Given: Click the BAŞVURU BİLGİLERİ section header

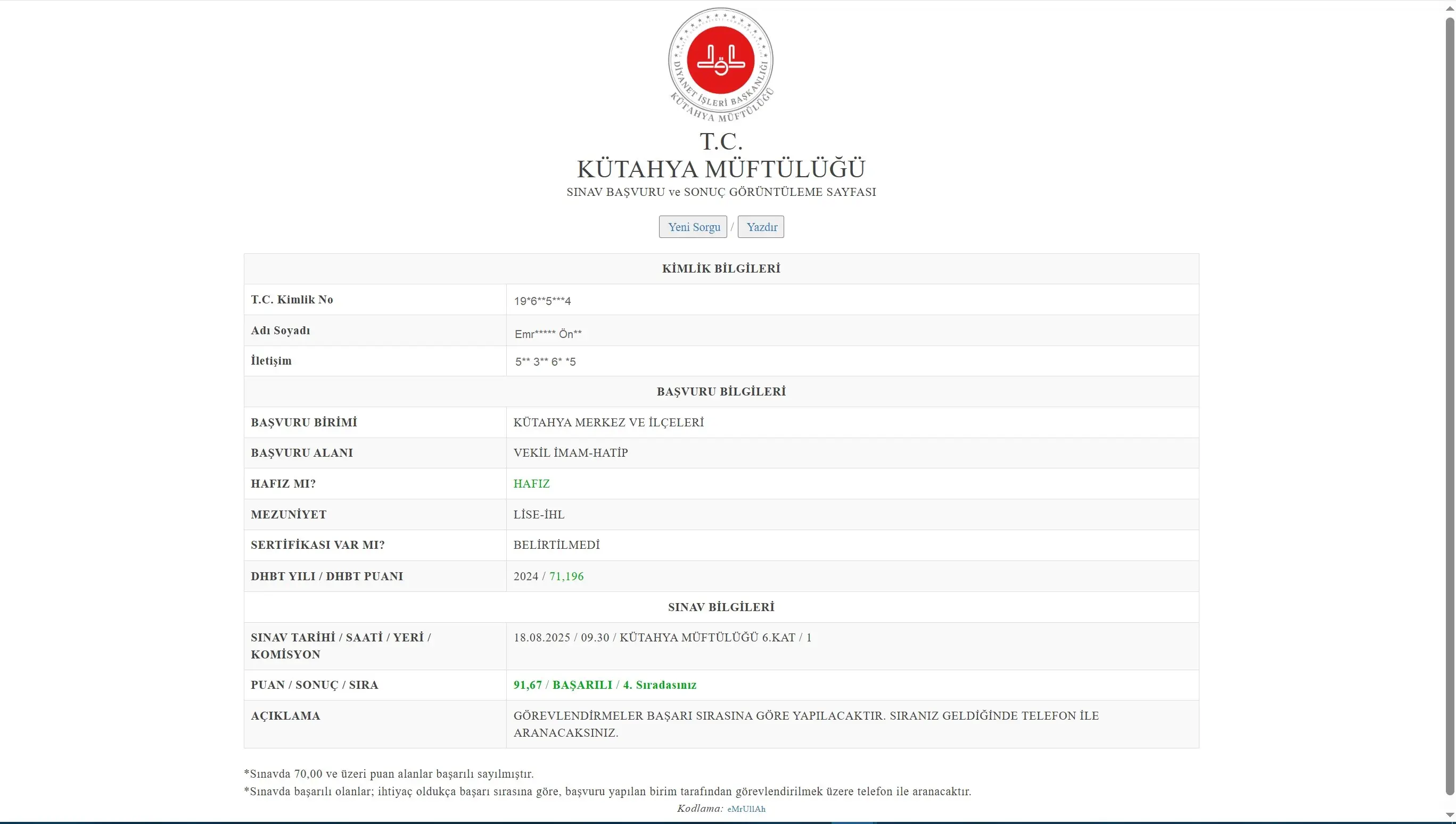Looking at the screenshot, I should [720, 392].
